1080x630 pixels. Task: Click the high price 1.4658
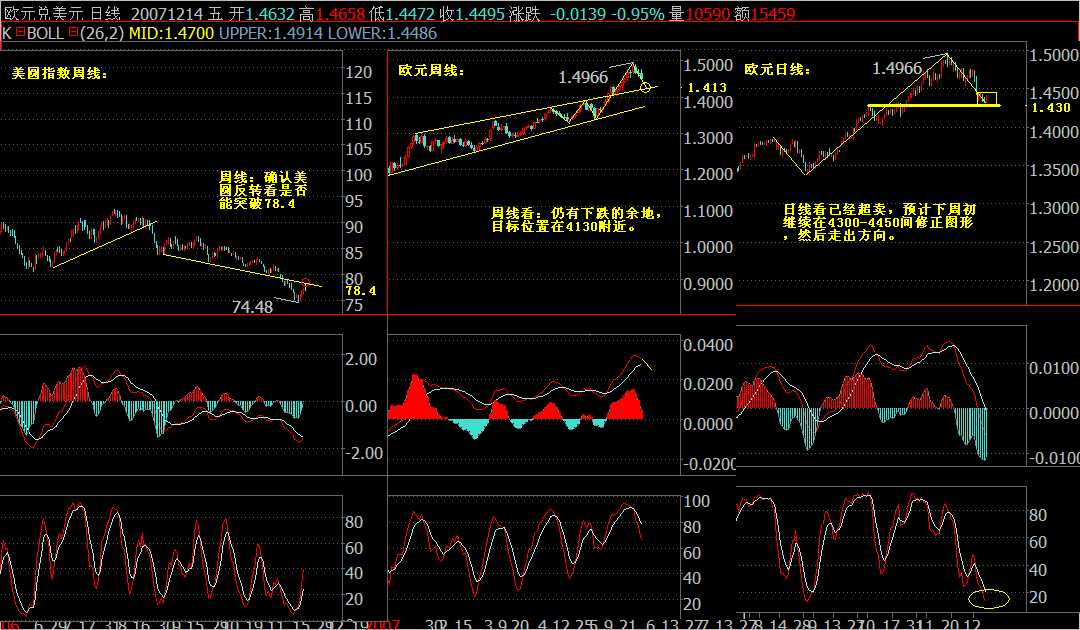pos(340,14)
